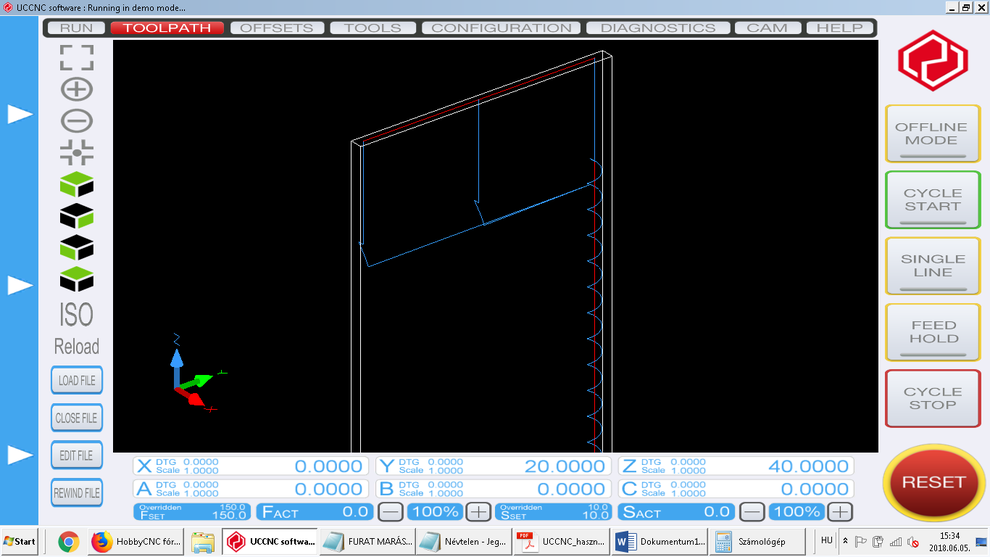Increase feed override with plus button beside Fact

click(x=479, y=512)
